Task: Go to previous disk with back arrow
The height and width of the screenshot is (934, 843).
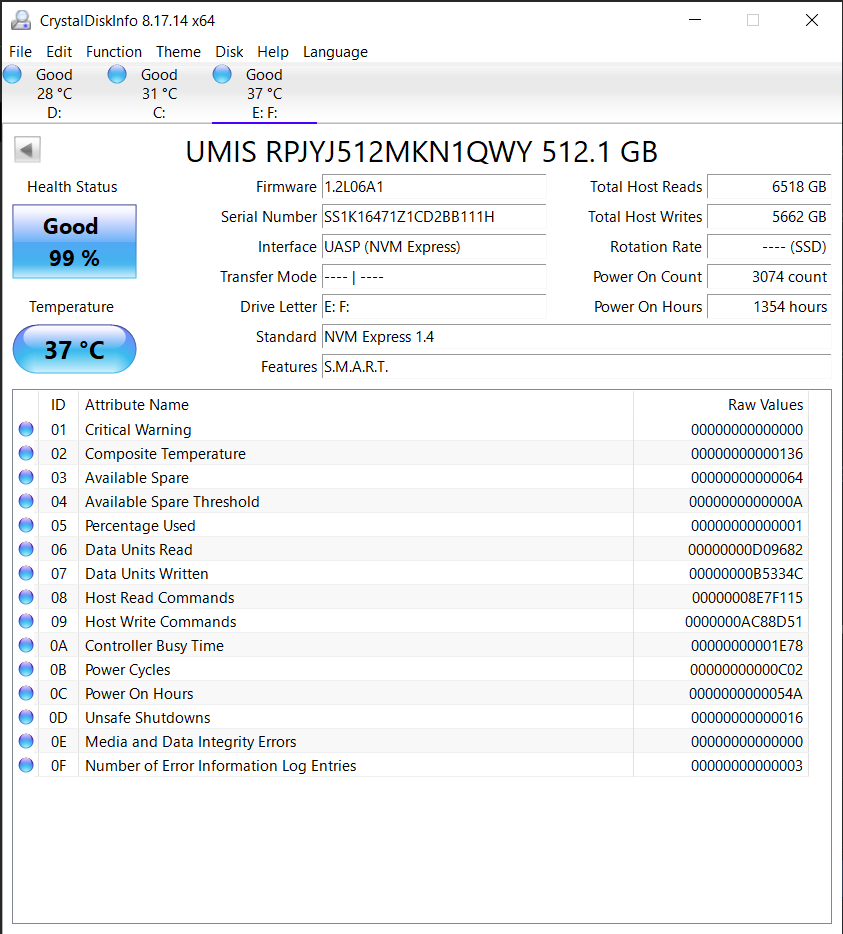Action: (x=27, y=150)
